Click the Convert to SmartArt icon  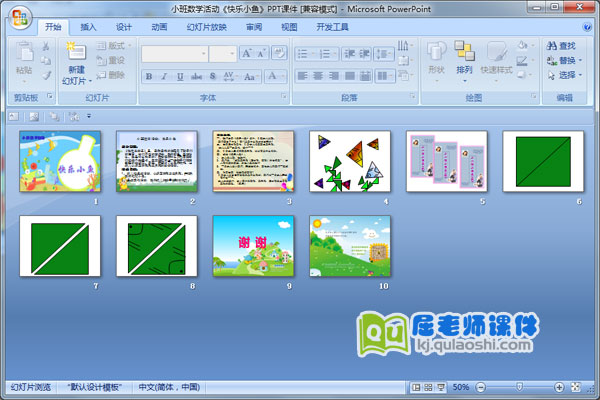[x=405, y=75]
